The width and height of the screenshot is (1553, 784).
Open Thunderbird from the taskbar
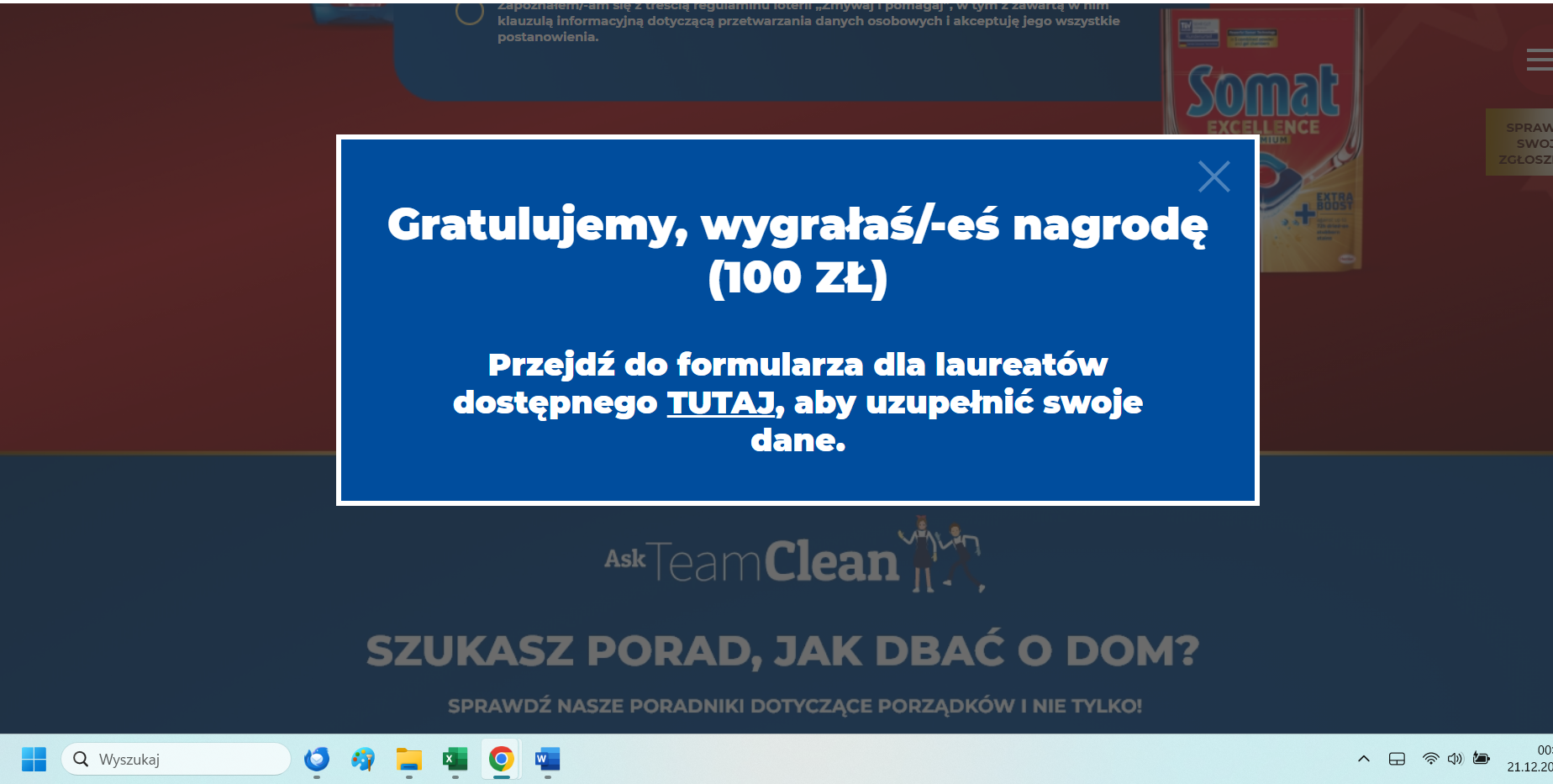point(317,759)
